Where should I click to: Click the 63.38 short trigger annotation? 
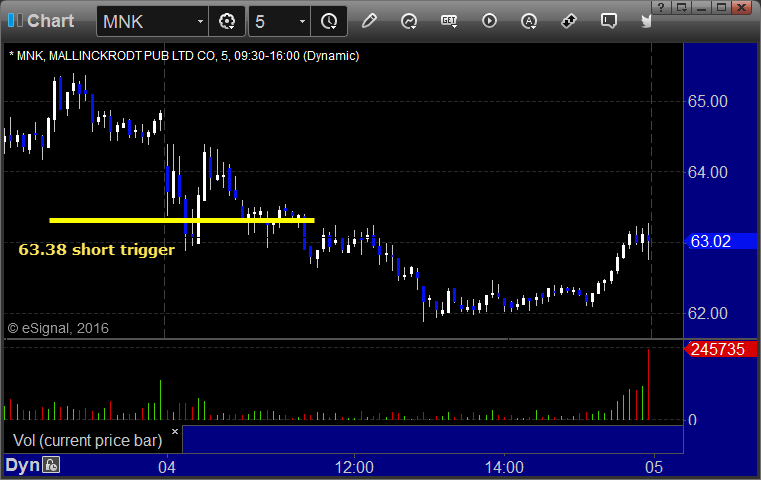(x=97, y=250)
